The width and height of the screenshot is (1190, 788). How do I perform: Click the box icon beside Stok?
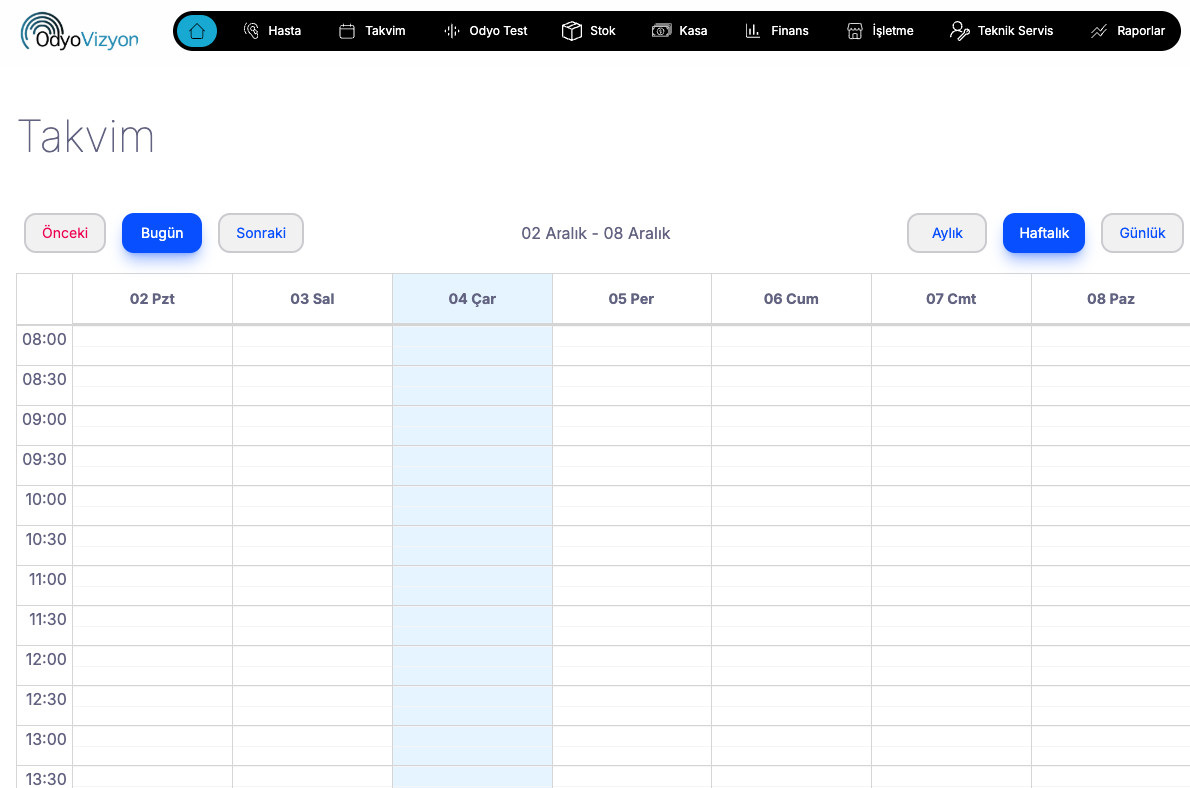click(x=572, y=31)
